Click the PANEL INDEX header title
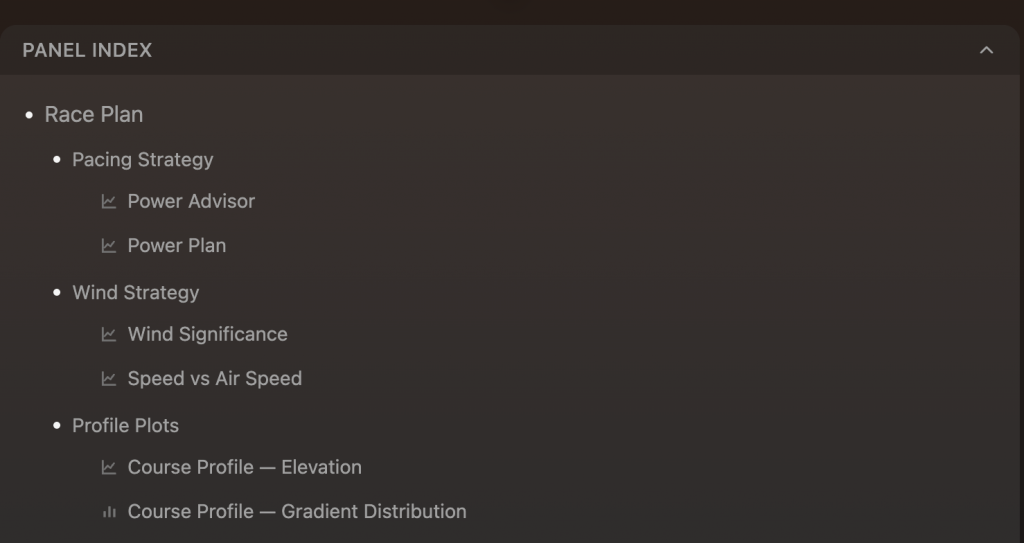Viewport: 1024px width, 543px height. pyautogui.click(x=87, y=50)
